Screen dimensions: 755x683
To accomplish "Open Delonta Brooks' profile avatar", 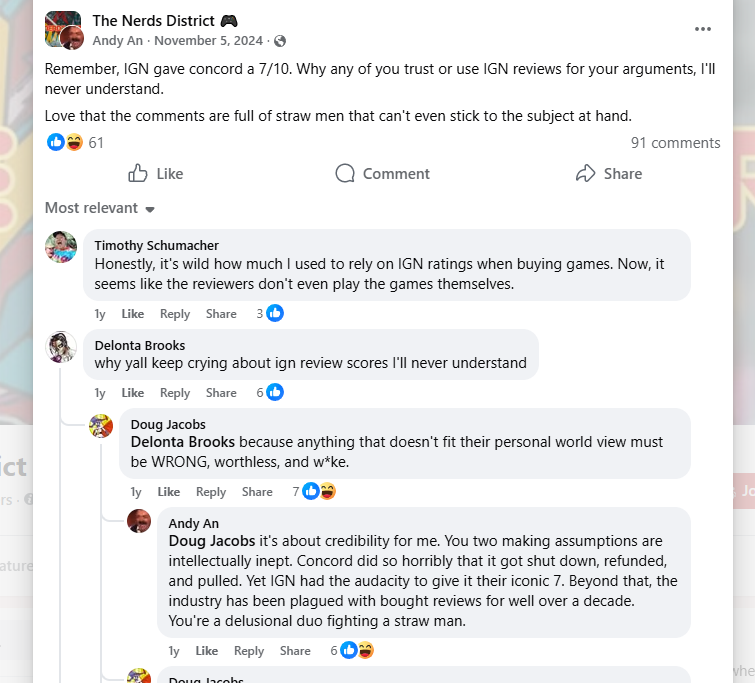I will click(61, 347).
